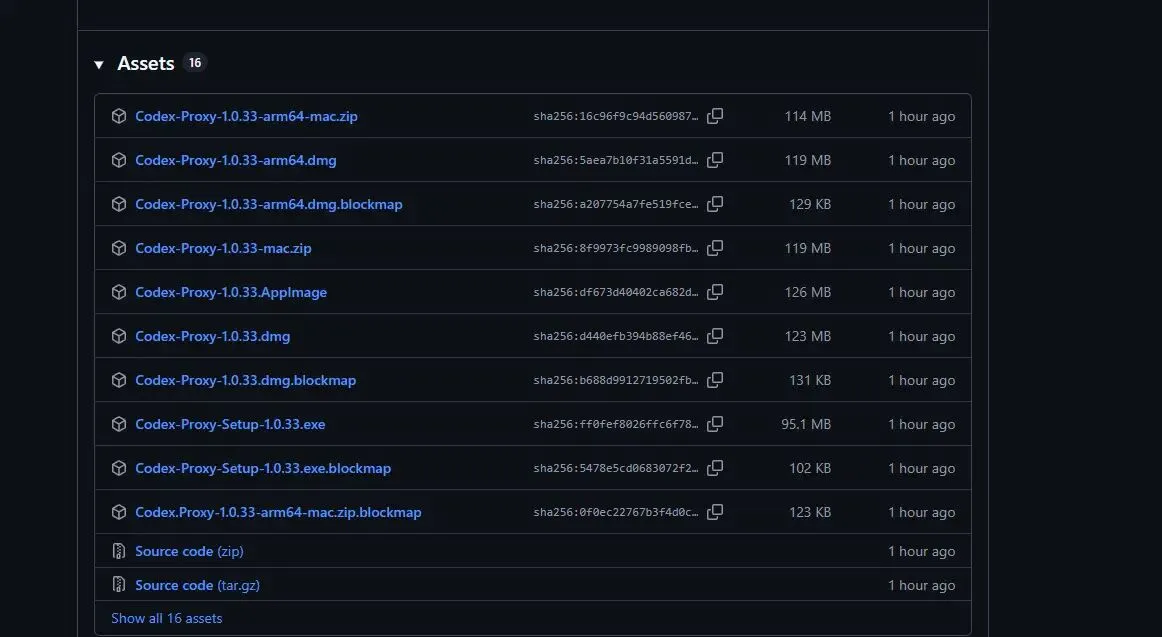Click zip file icon beside Source code (zip)
1162x637 pixels.
pyautogui.click(x=119, y=551)
